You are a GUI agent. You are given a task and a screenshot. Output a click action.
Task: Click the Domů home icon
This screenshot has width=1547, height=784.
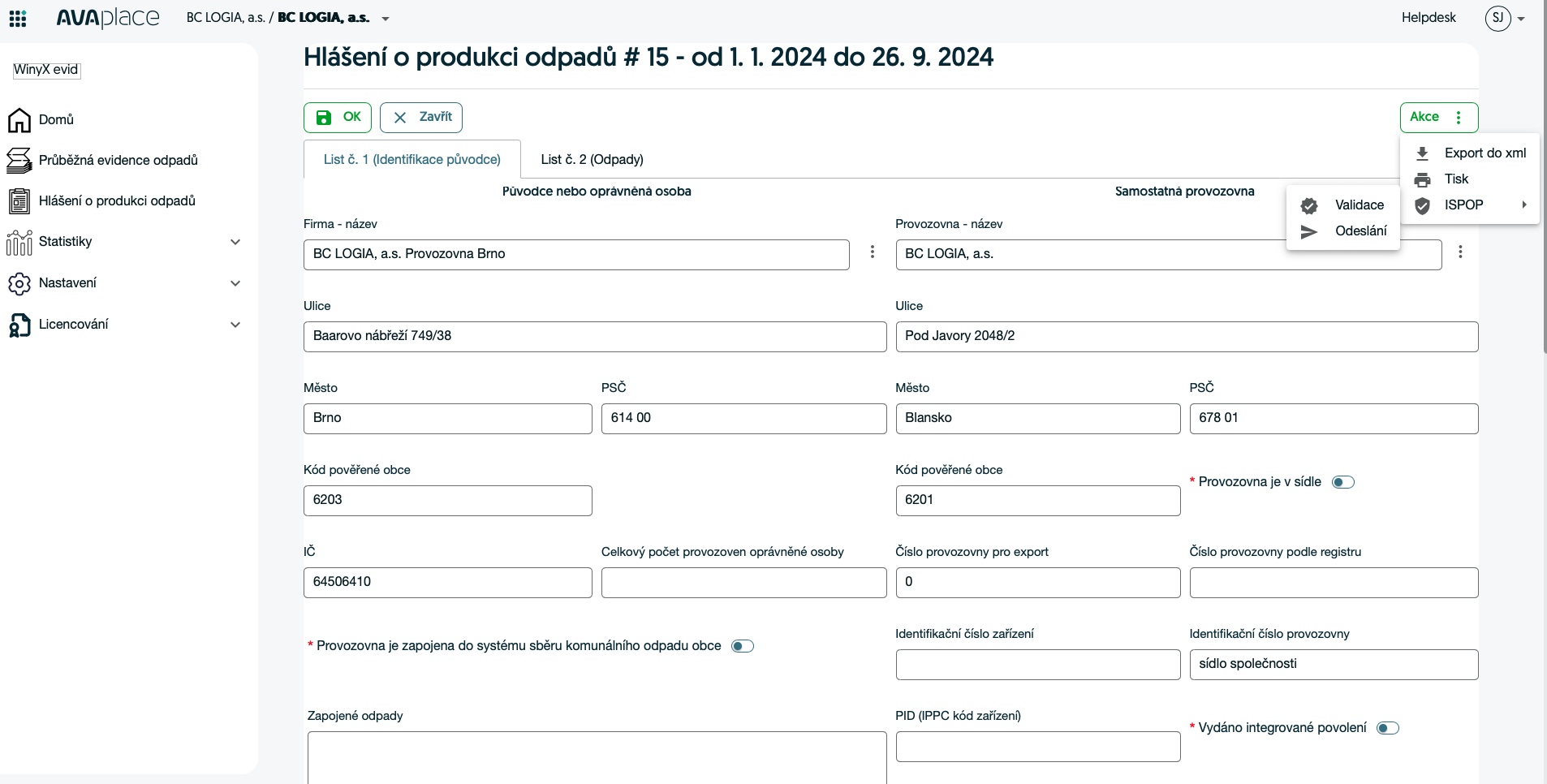tap(19, 120)
